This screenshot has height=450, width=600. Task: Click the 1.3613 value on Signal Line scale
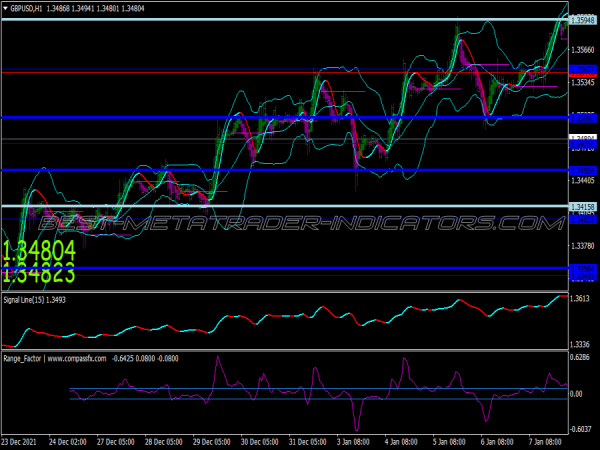coord(580,299)
